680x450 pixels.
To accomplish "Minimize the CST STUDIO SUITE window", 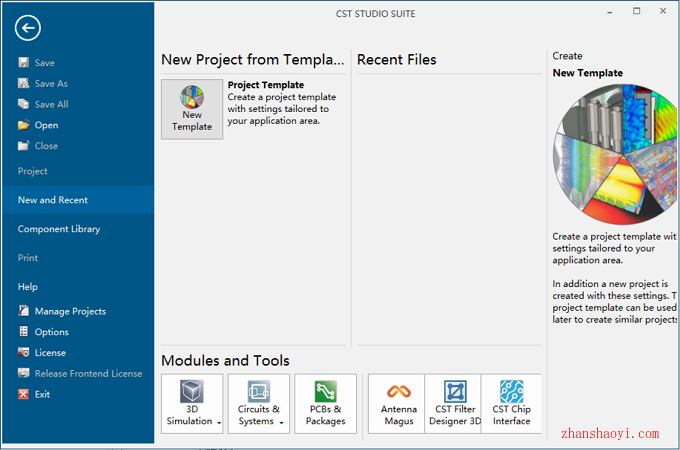I will pos(610,12).
